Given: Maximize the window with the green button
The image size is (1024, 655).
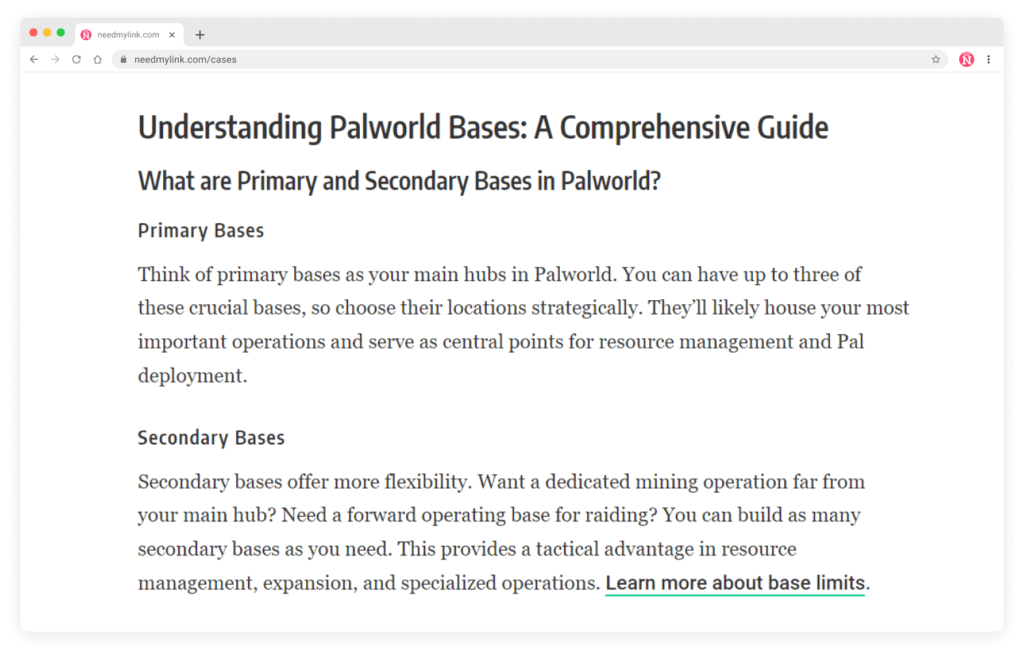Looking at the screenshot, I should tap(60, 32).
